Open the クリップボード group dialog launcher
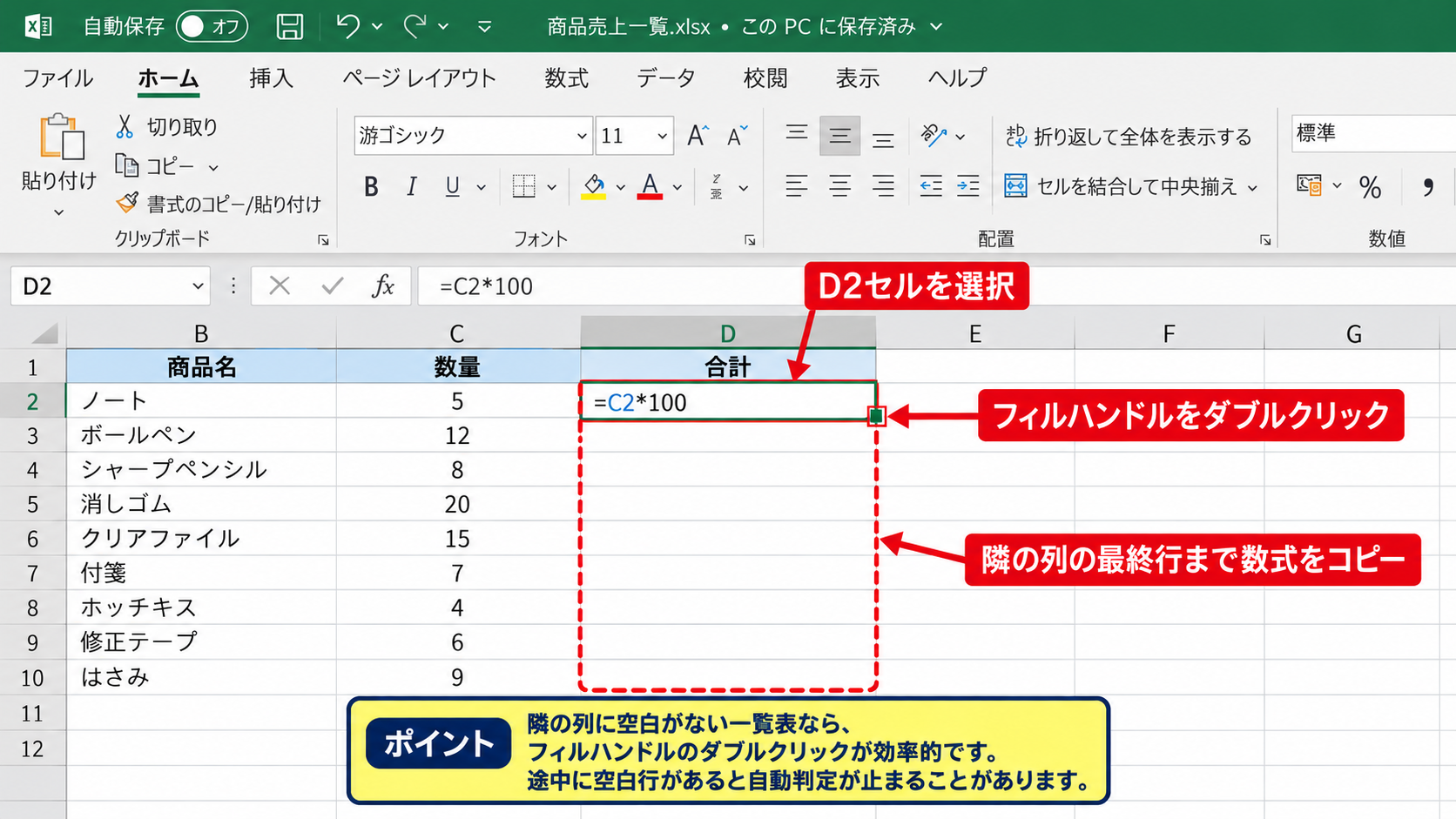This screenshot has height=819, width=1456. tap(323, 240)
